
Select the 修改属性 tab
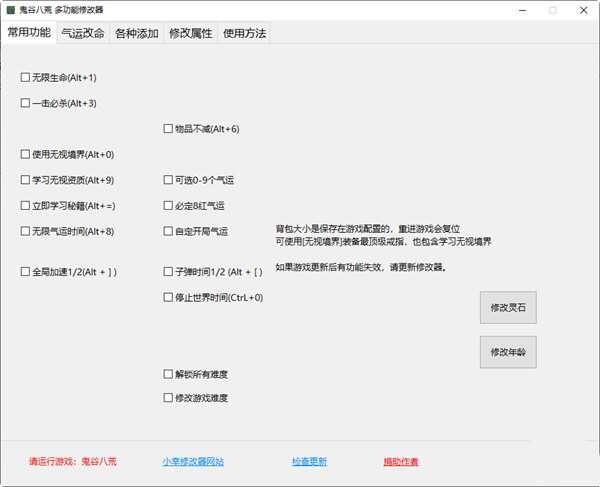(189, 32)
